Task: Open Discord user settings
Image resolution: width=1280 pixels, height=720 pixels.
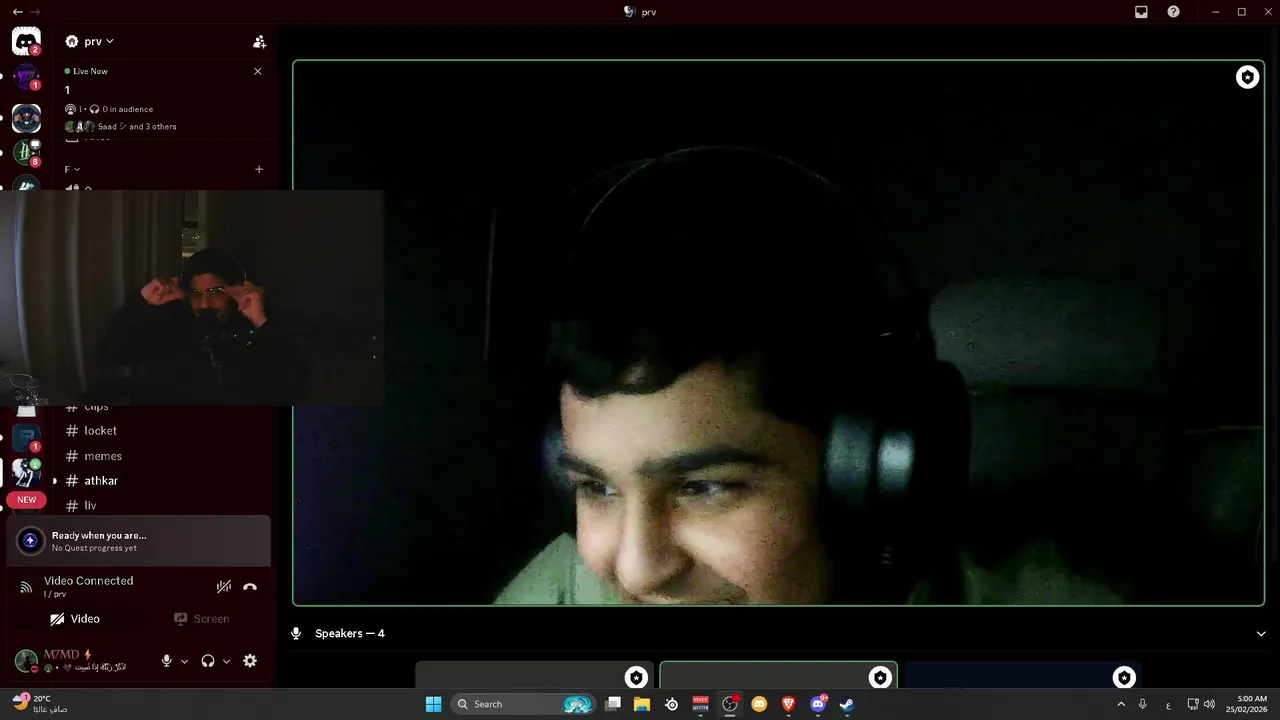Action: pyautogui.click(x=250, y=661)
